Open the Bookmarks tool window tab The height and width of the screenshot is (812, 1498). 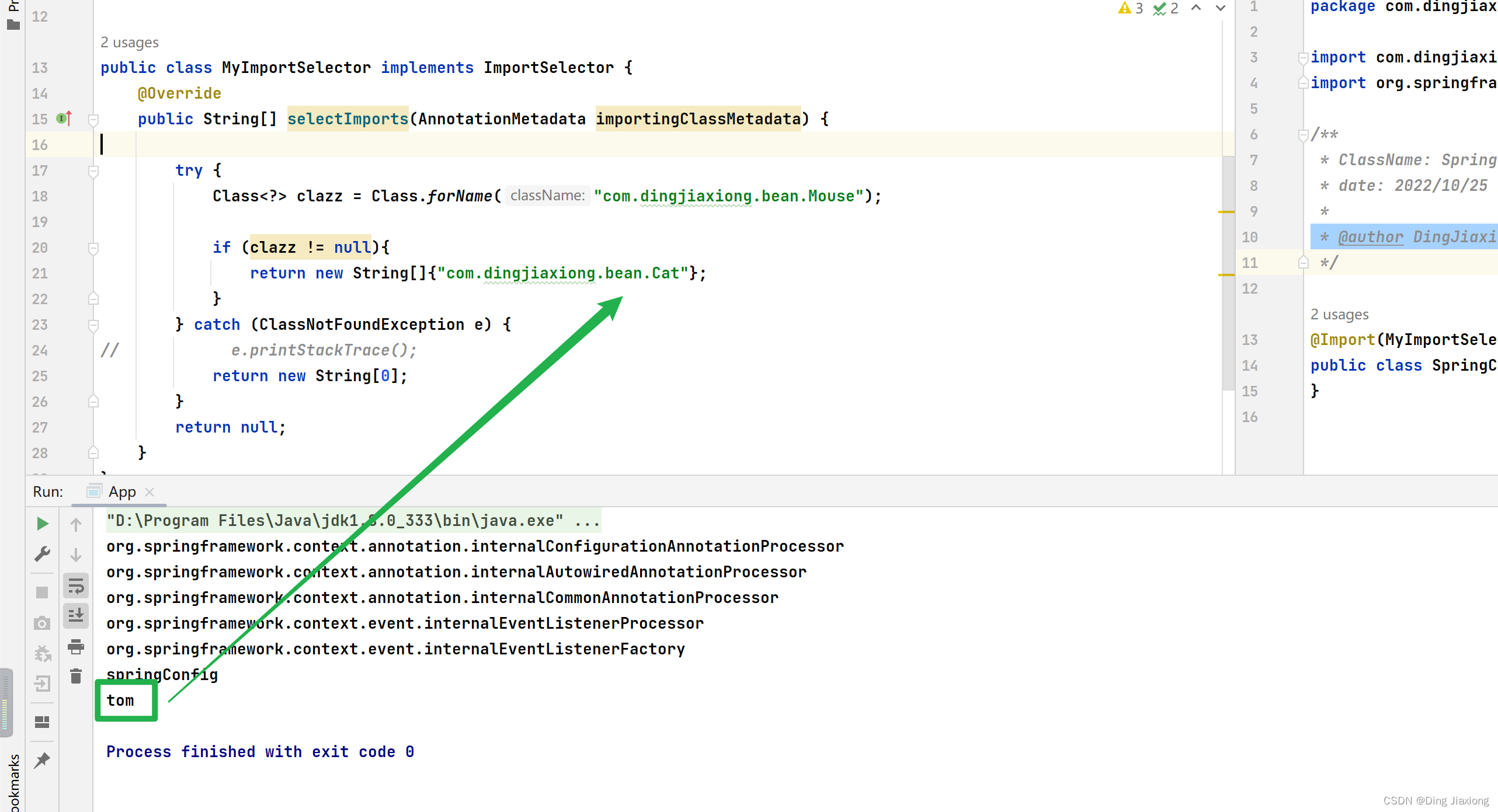[x=14, y=782]
